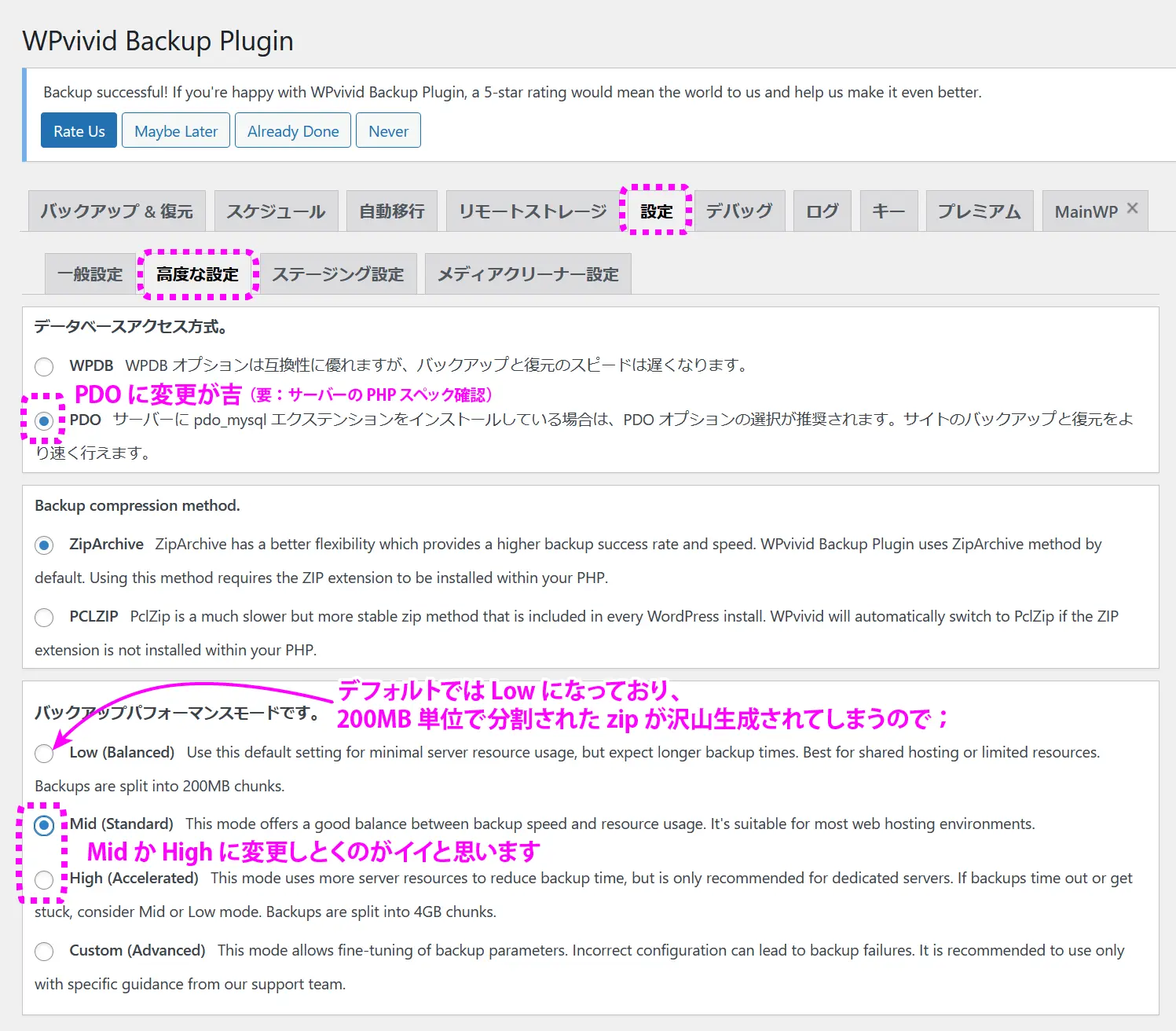Choose PCLZIP compression method
The height and width of the screenshot is (1031, 1176).
(x=44, y=618)
